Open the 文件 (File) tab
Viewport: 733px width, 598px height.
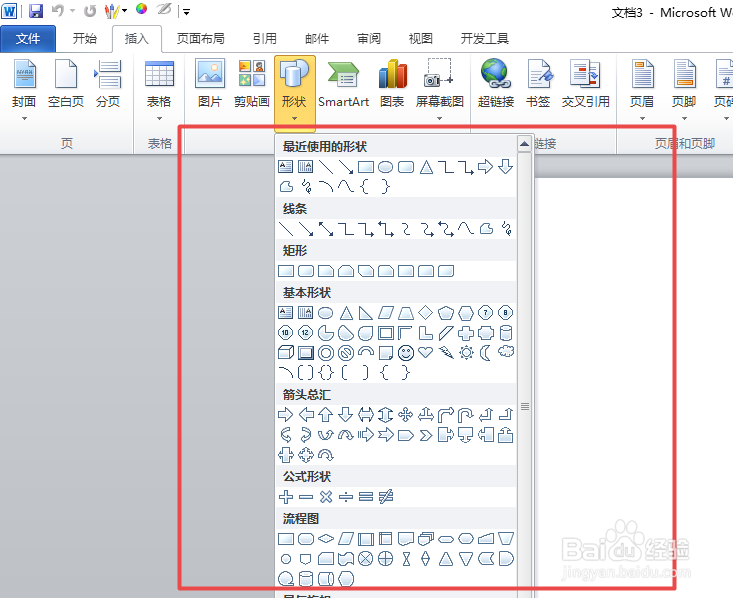(28, 39)
